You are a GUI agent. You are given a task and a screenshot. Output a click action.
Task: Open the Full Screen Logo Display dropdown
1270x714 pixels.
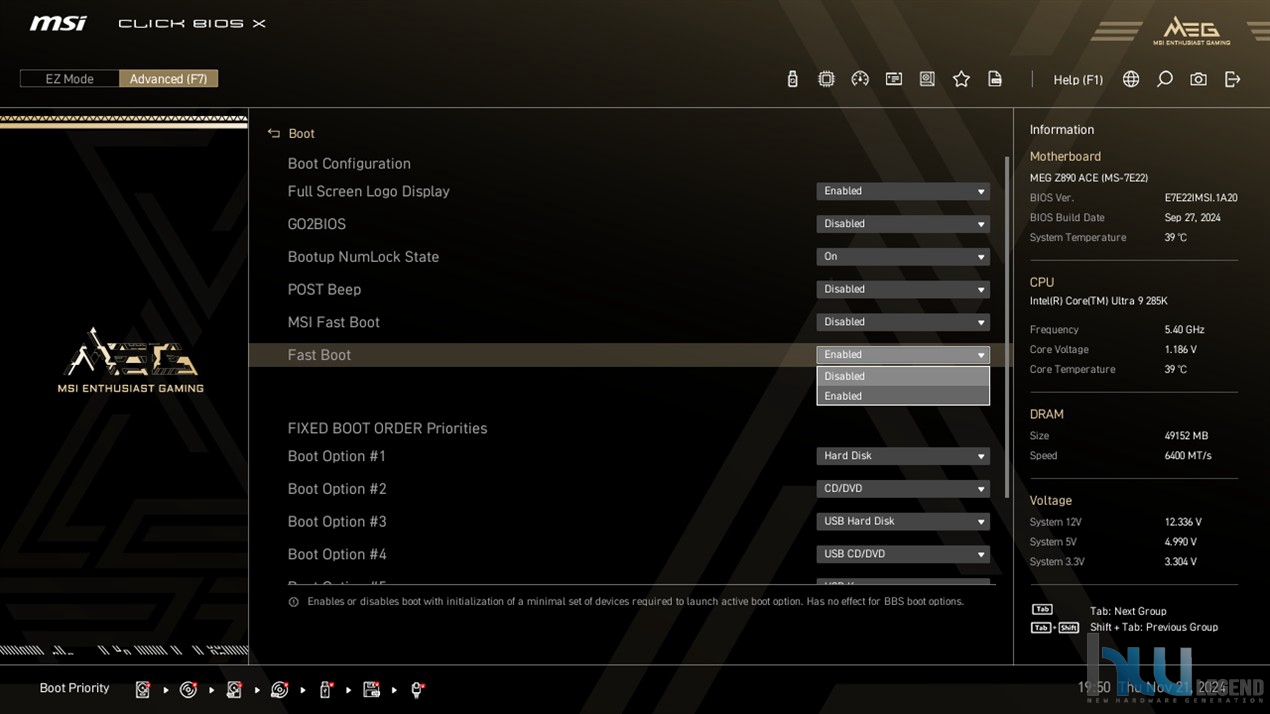903,191
